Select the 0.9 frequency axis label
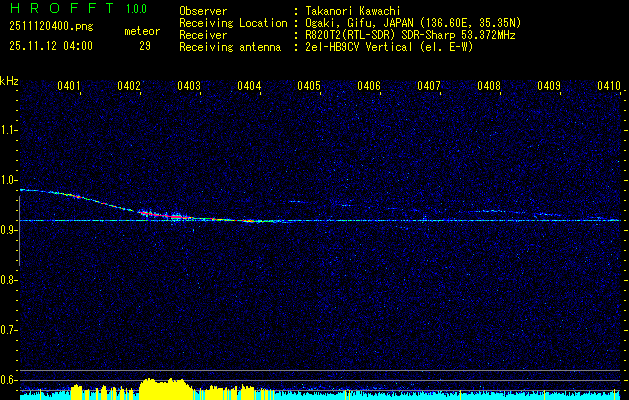 [9, 229]
